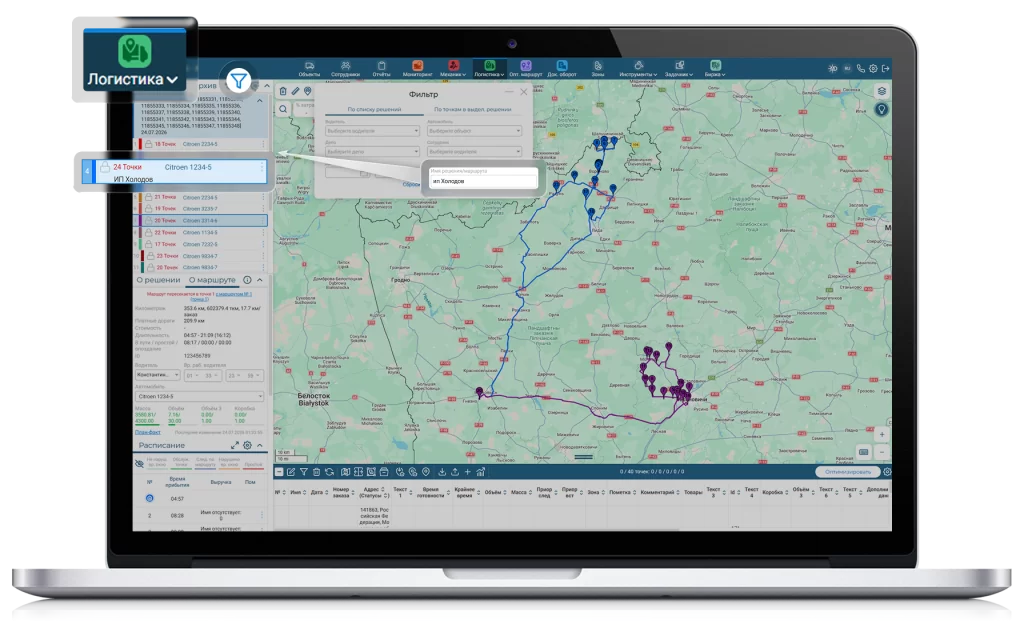Toggle the Простой filter
Viewport: 1024px width, 640px height.
point(253,464)
